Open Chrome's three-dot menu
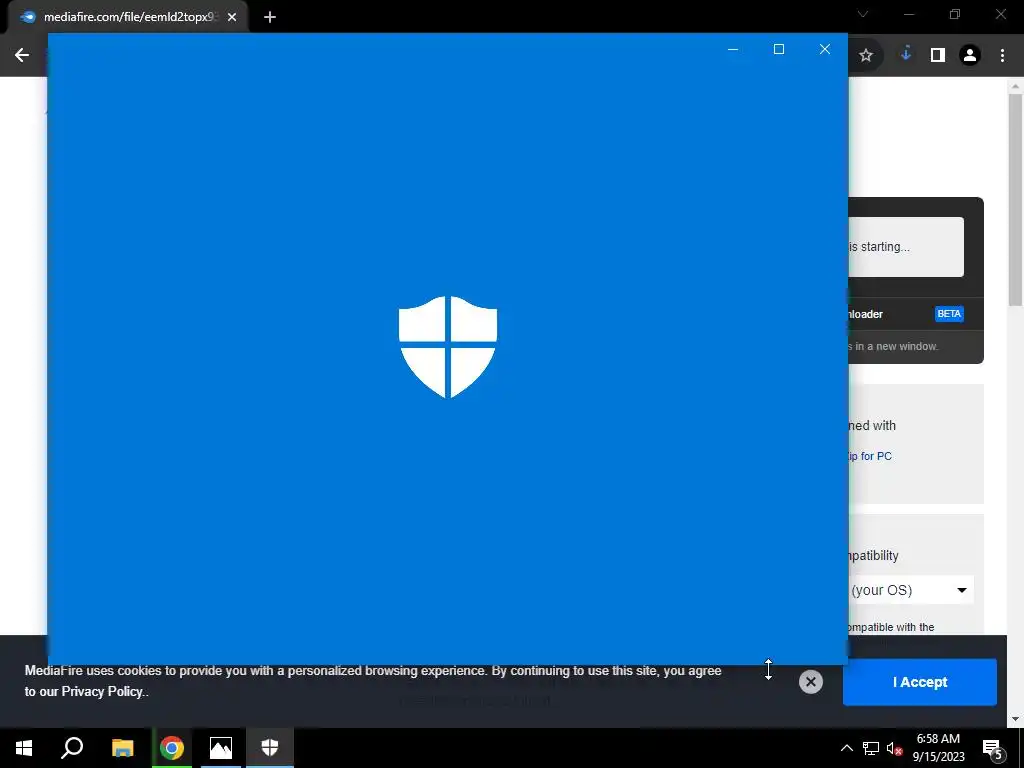 (1002, 56)
